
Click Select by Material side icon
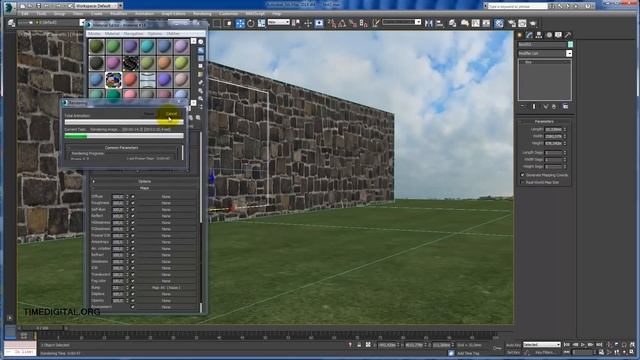click(x=201, y=98)
